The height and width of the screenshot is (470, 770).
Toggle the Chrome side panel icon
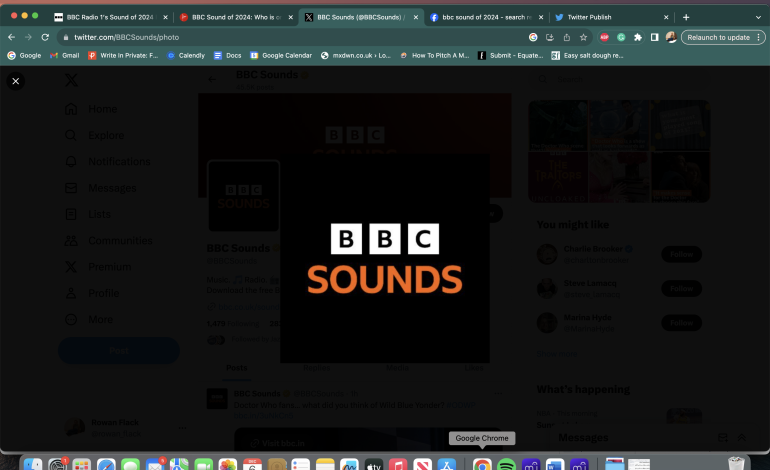654,37
